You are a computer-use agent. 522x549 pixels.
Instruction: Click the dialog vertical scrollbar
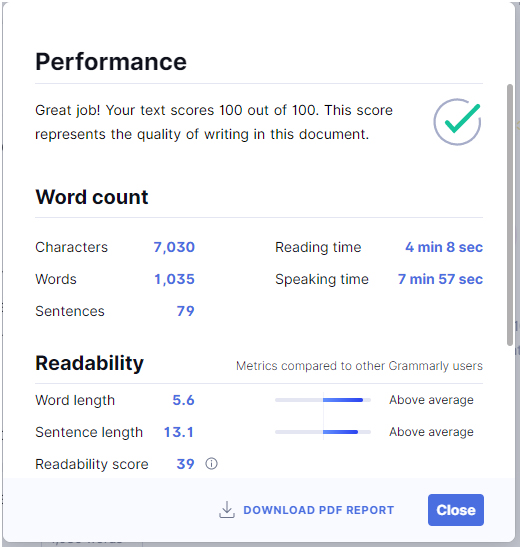point(510,215)
